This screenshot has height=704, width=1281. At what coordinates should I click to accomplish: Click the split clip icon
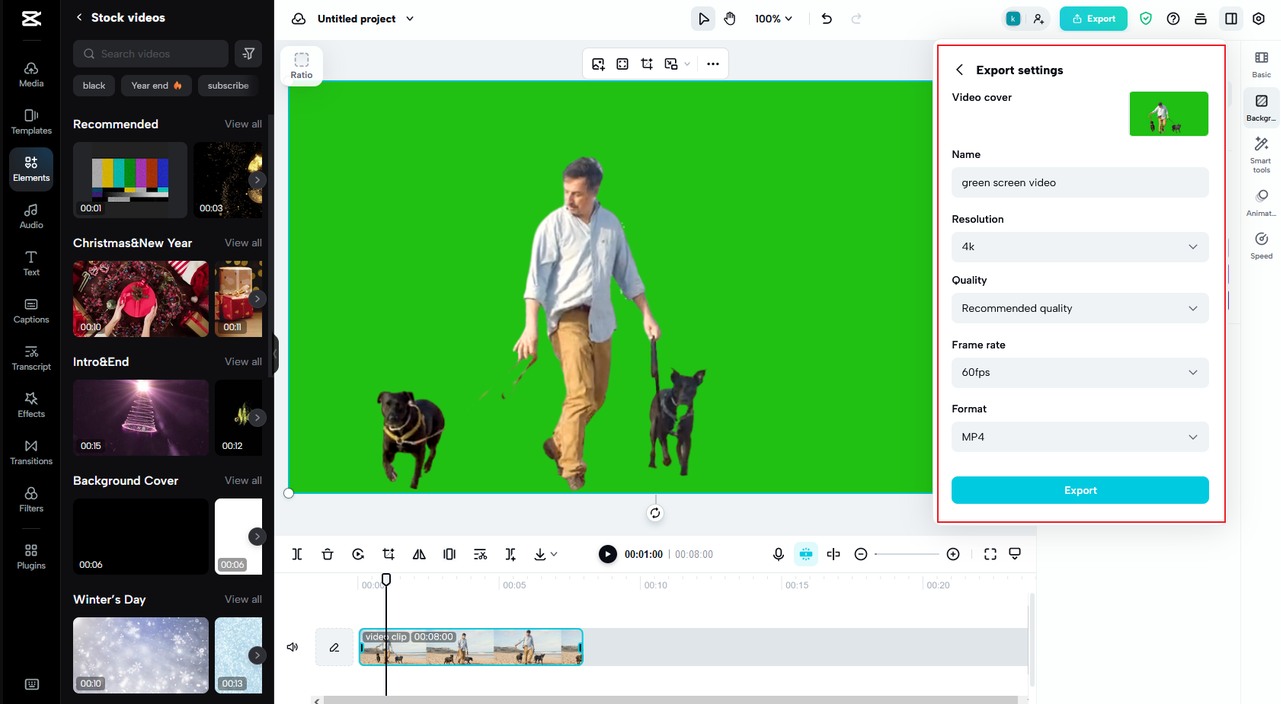pos(297,554)
